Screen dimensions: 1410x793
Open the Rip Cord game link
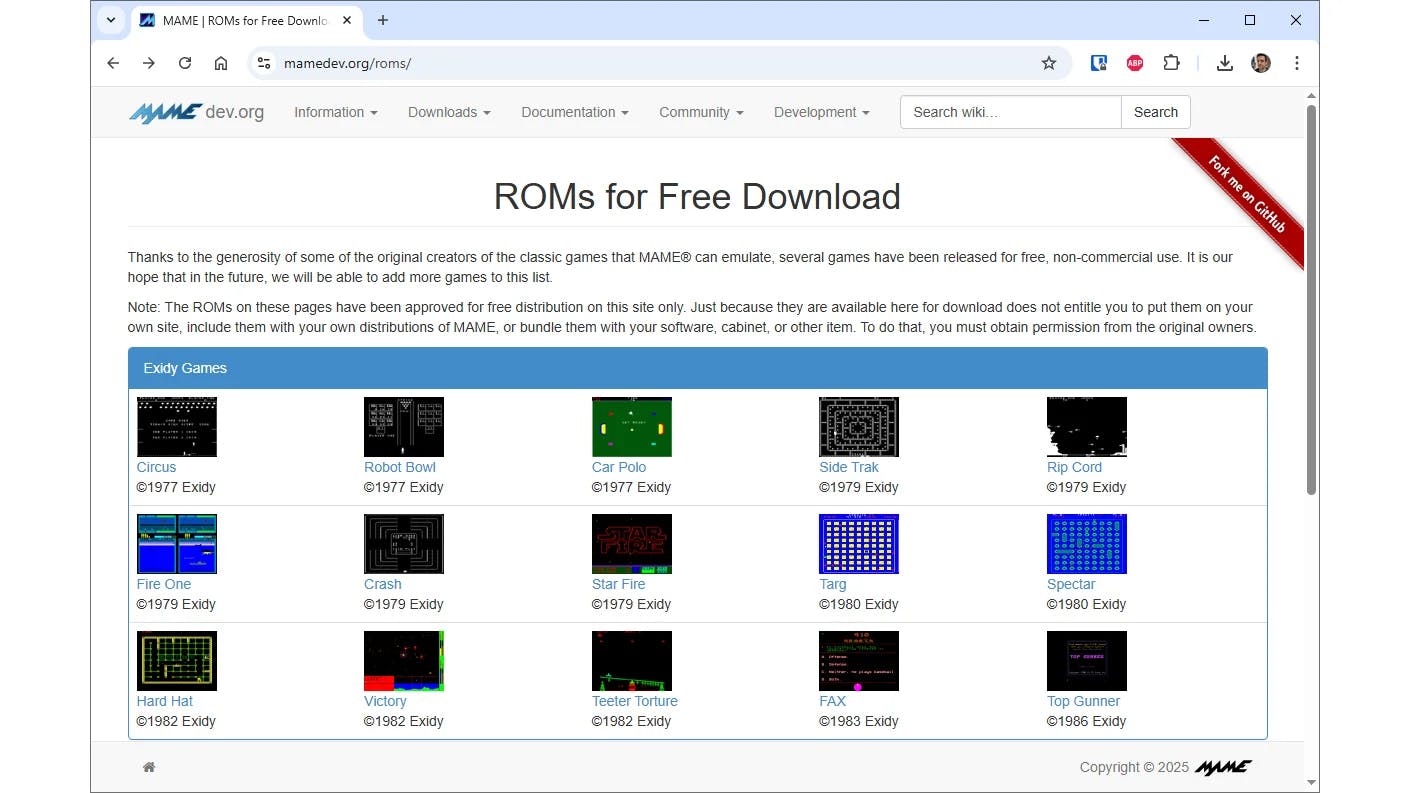click(1074, 467)
